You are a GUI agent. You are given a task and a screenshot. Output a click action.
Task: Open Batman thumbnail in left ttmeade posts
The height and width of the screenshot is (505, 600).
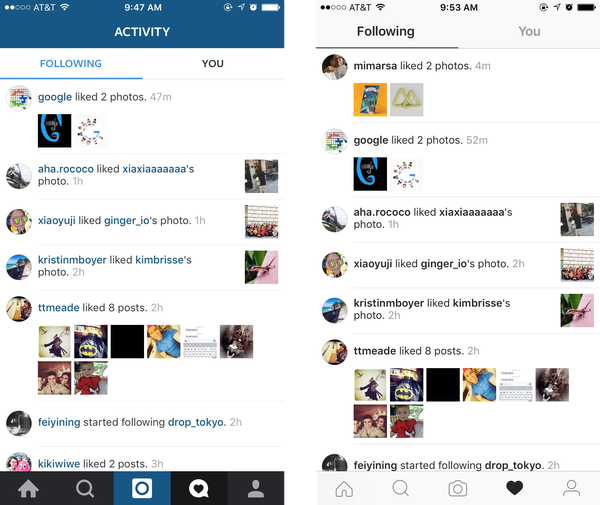click(91, 342)
